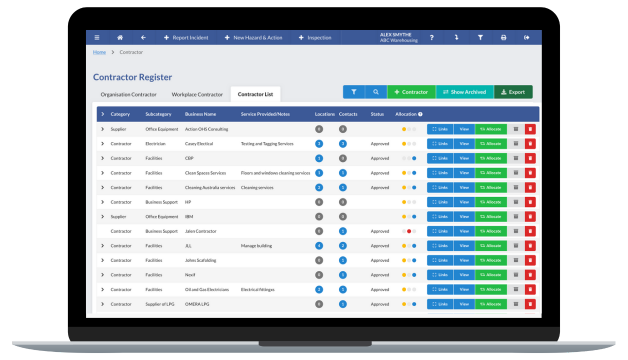
Task: Click the back arrow in the top bar
Action: pos(143,38)
